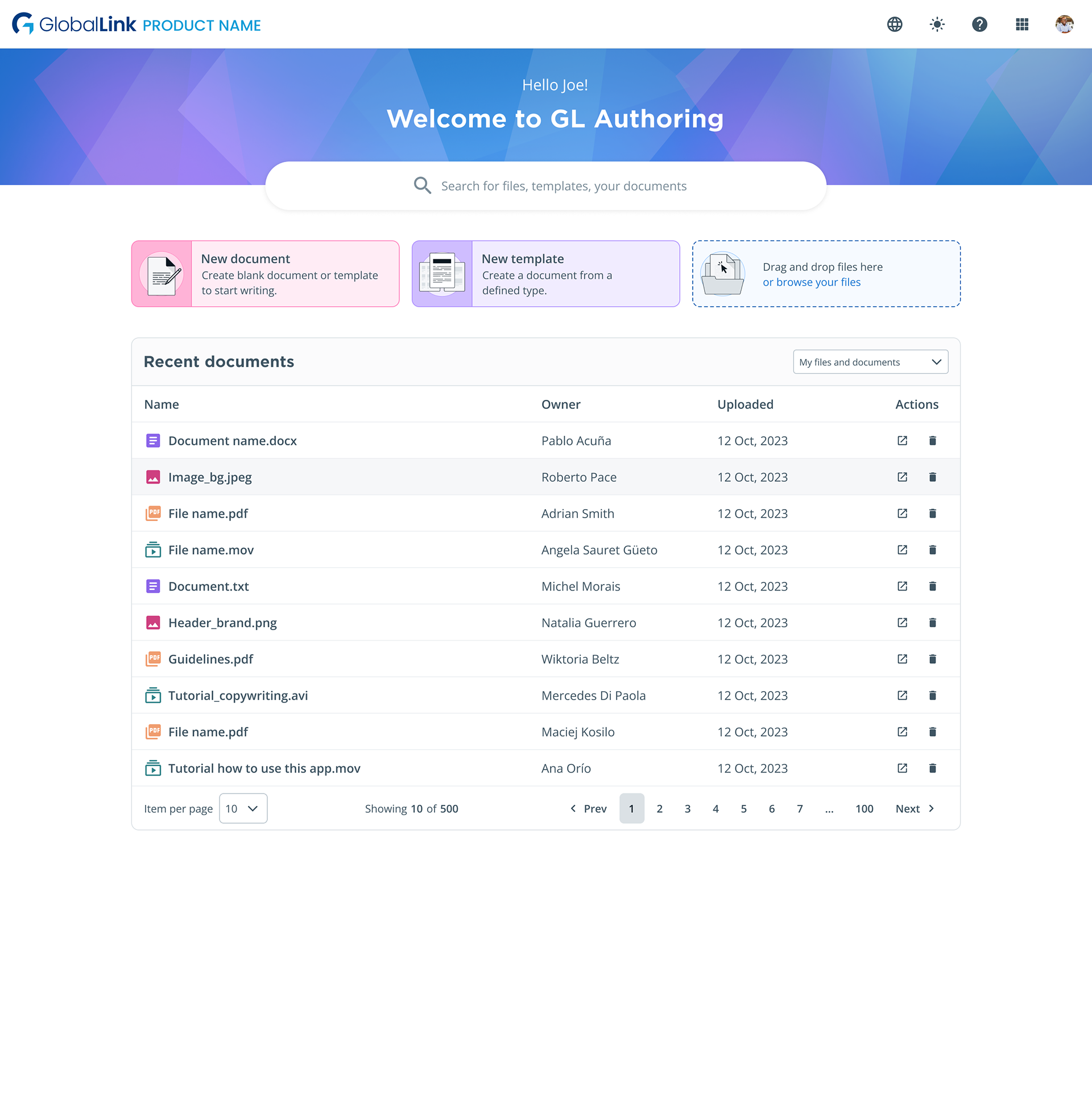1092x1095 pixels.
Task: Open Image_bg.jpeg externally
Action: (902, 477)
